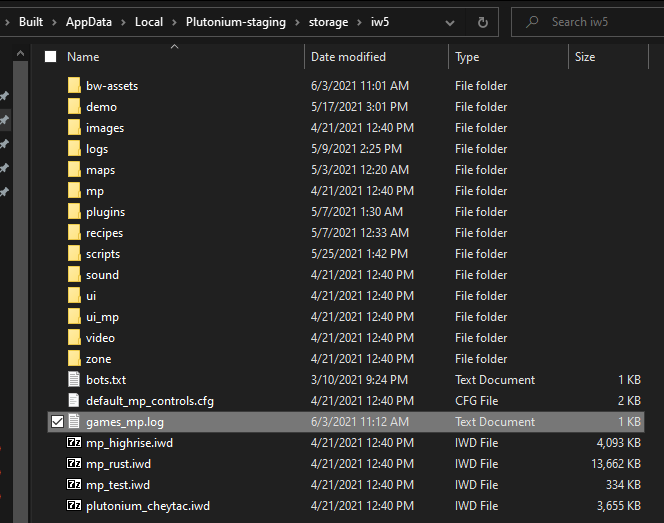Select the bots.txt text document icon

74,380
